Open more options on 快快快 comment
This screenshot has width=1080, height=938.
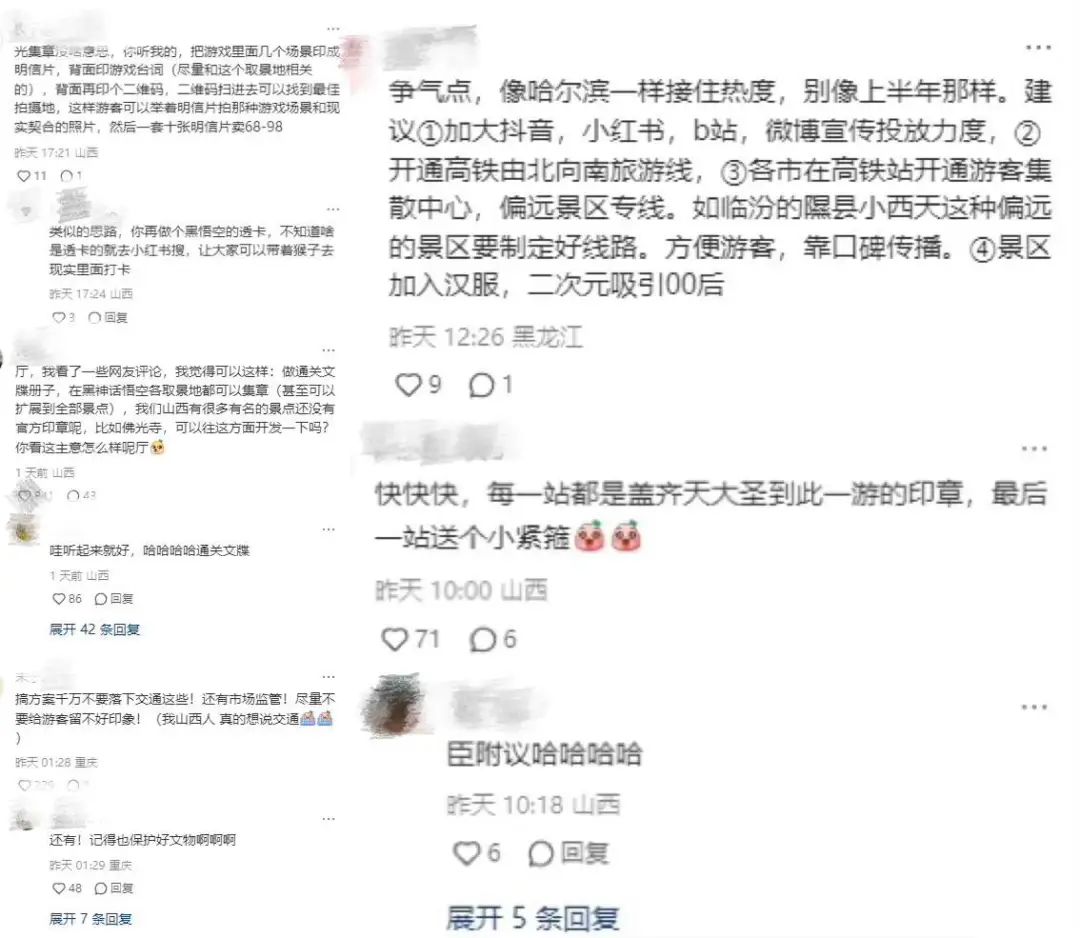tap(1034, 449)
